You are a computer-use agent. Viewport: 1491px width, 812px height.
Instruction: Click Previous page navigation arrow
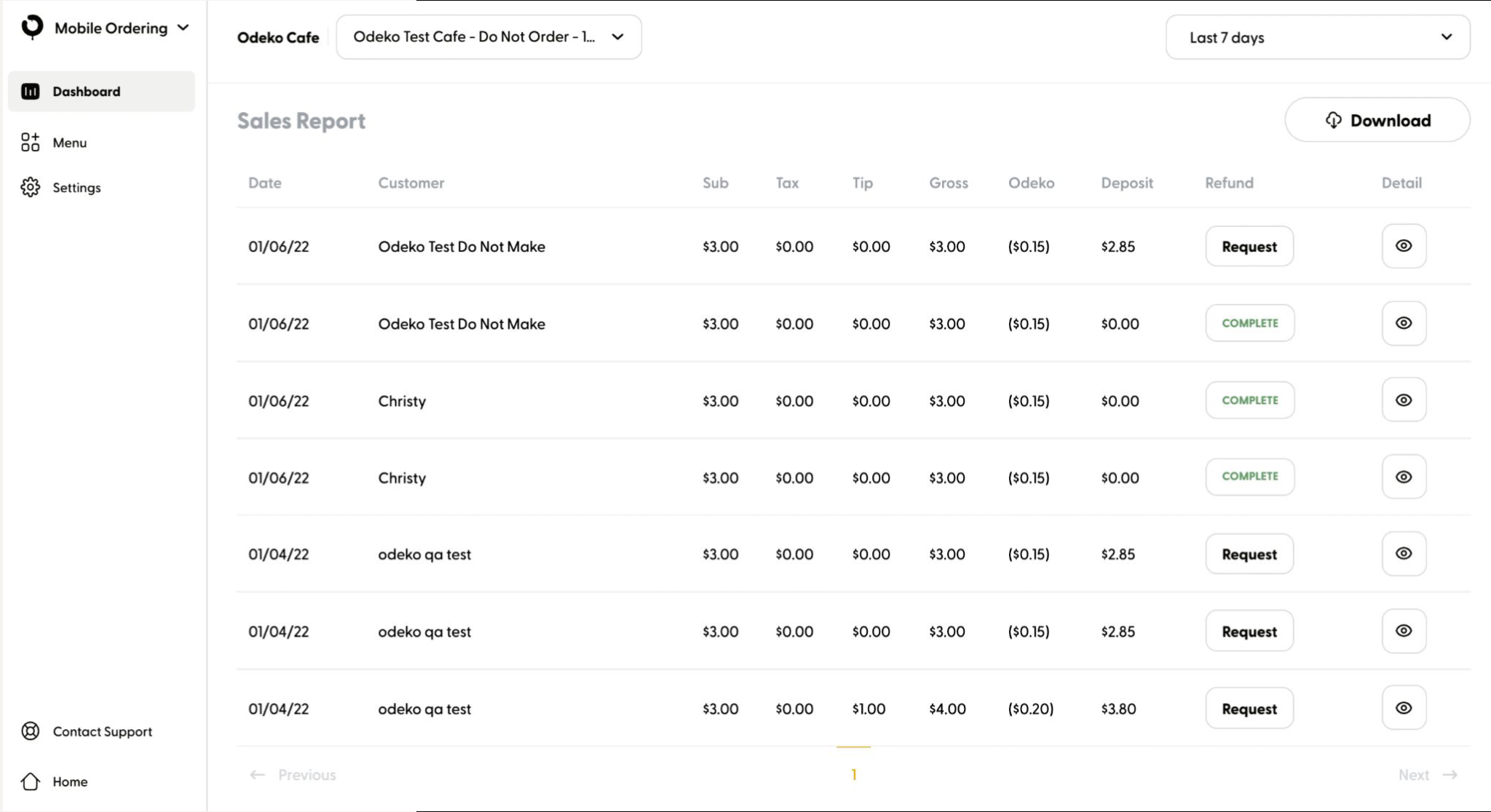coord(256,774)
